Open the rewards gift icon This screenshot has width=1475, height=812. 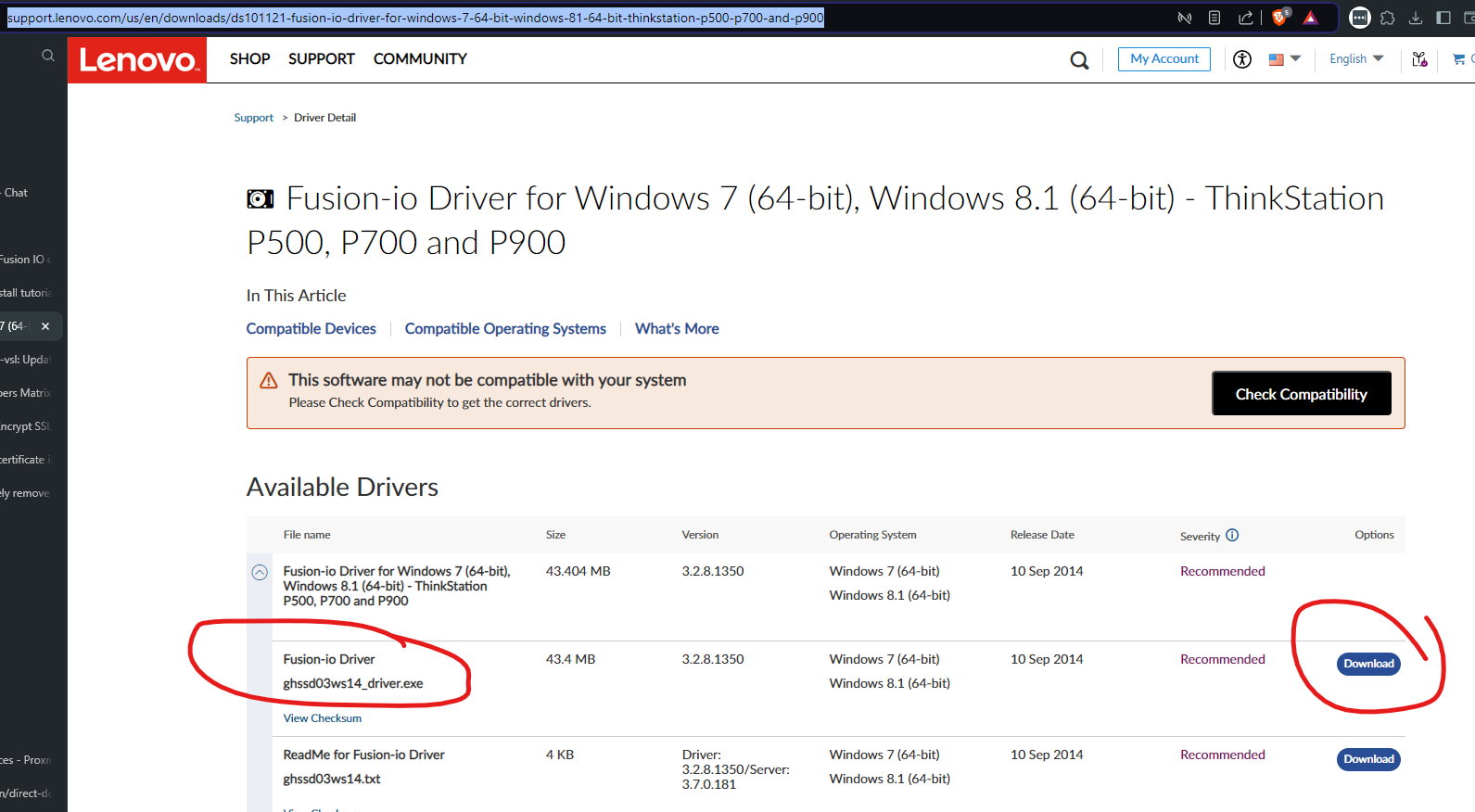pyautogui.click(x=1419, y=59)
